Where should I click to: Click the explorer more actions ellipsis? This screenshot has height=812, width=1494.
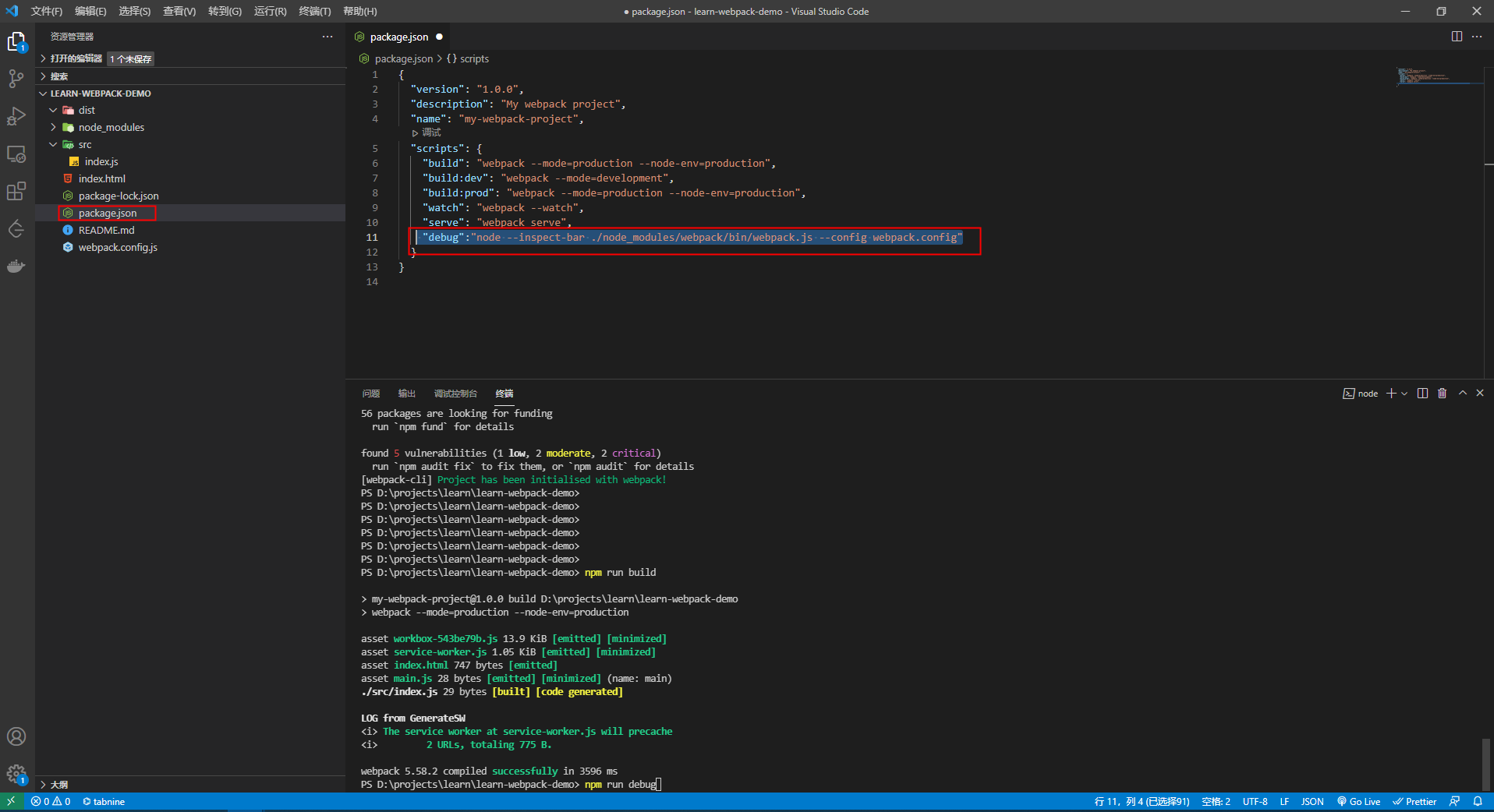(x=327, y=37)
